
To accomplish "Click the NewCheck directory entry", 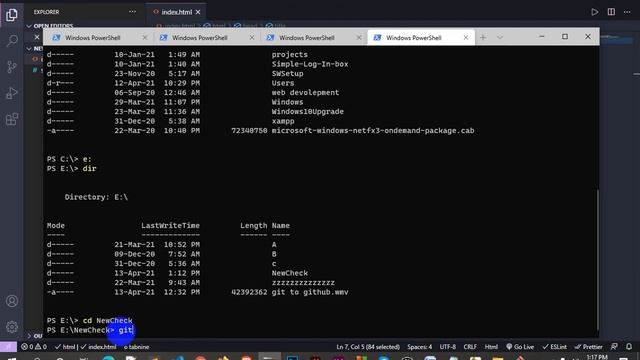I will click(290, 273).
